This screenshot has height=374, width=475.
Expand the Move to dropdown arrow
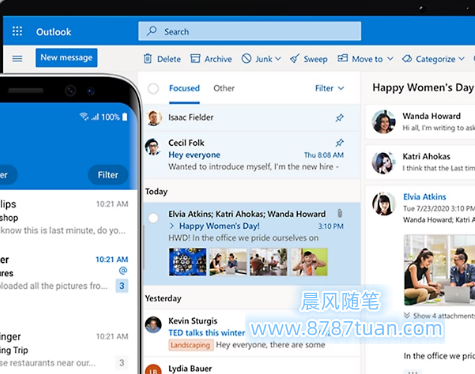(390, 59)
